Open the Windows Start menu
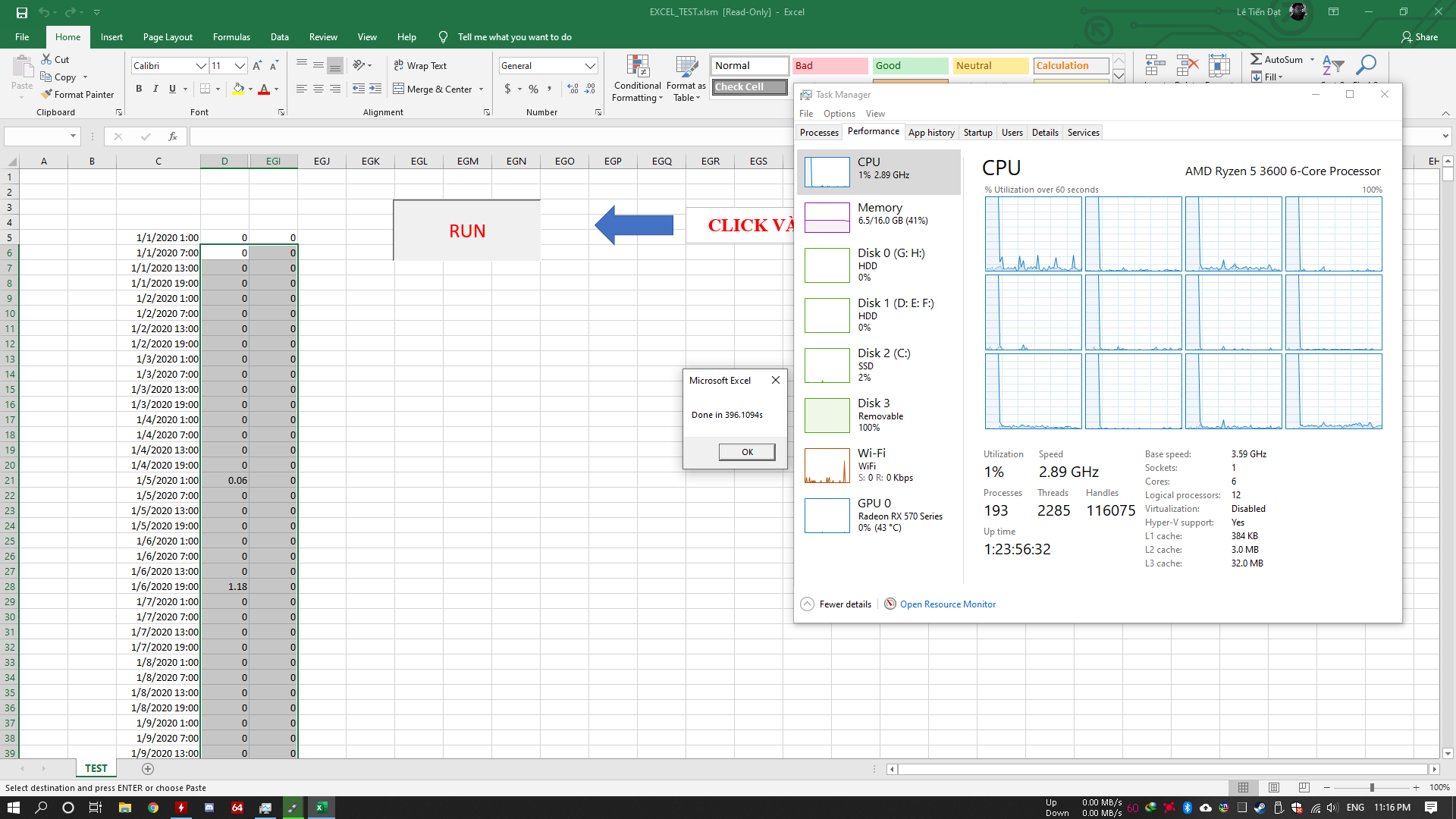This screenshot has height=819, width=1456. coord(13,808)
